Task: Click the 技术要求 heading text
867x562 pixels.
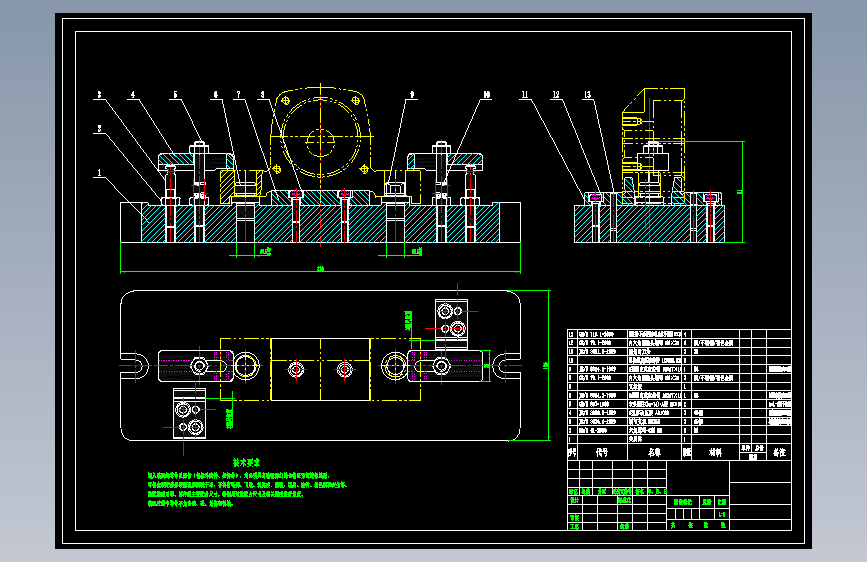Action: pos(246,462)
